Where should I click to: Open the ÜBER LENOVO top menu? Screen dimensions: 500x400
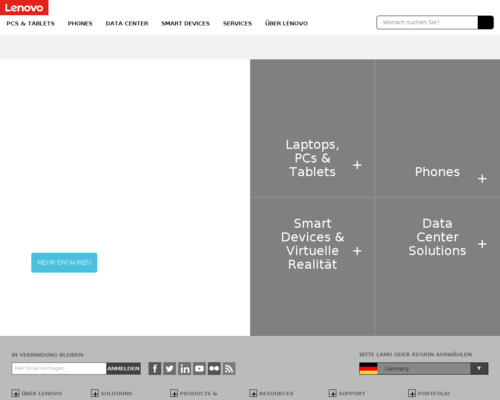(x=286, y=23)
